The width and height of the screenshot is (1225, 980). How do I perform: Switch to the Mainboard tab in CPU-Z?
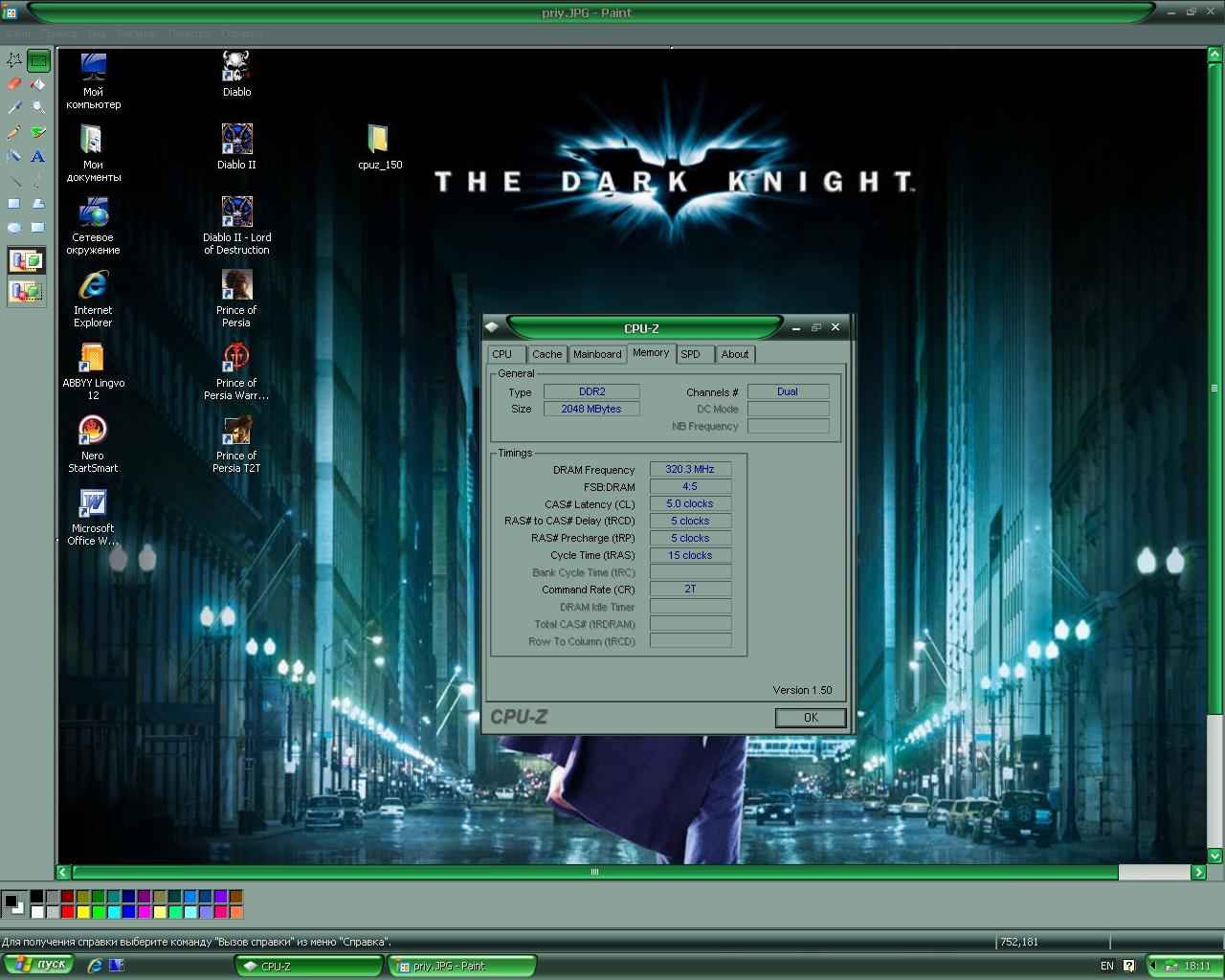(x=597, y=354)
